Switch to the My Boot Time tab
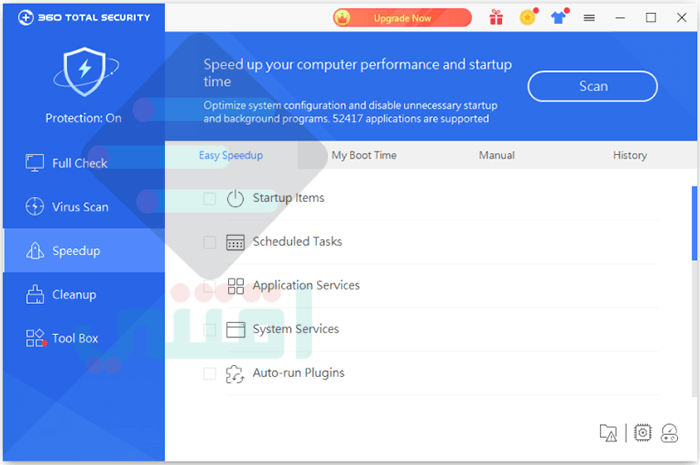Viewport: 700px width, 465px height. (x=364, y=155)
